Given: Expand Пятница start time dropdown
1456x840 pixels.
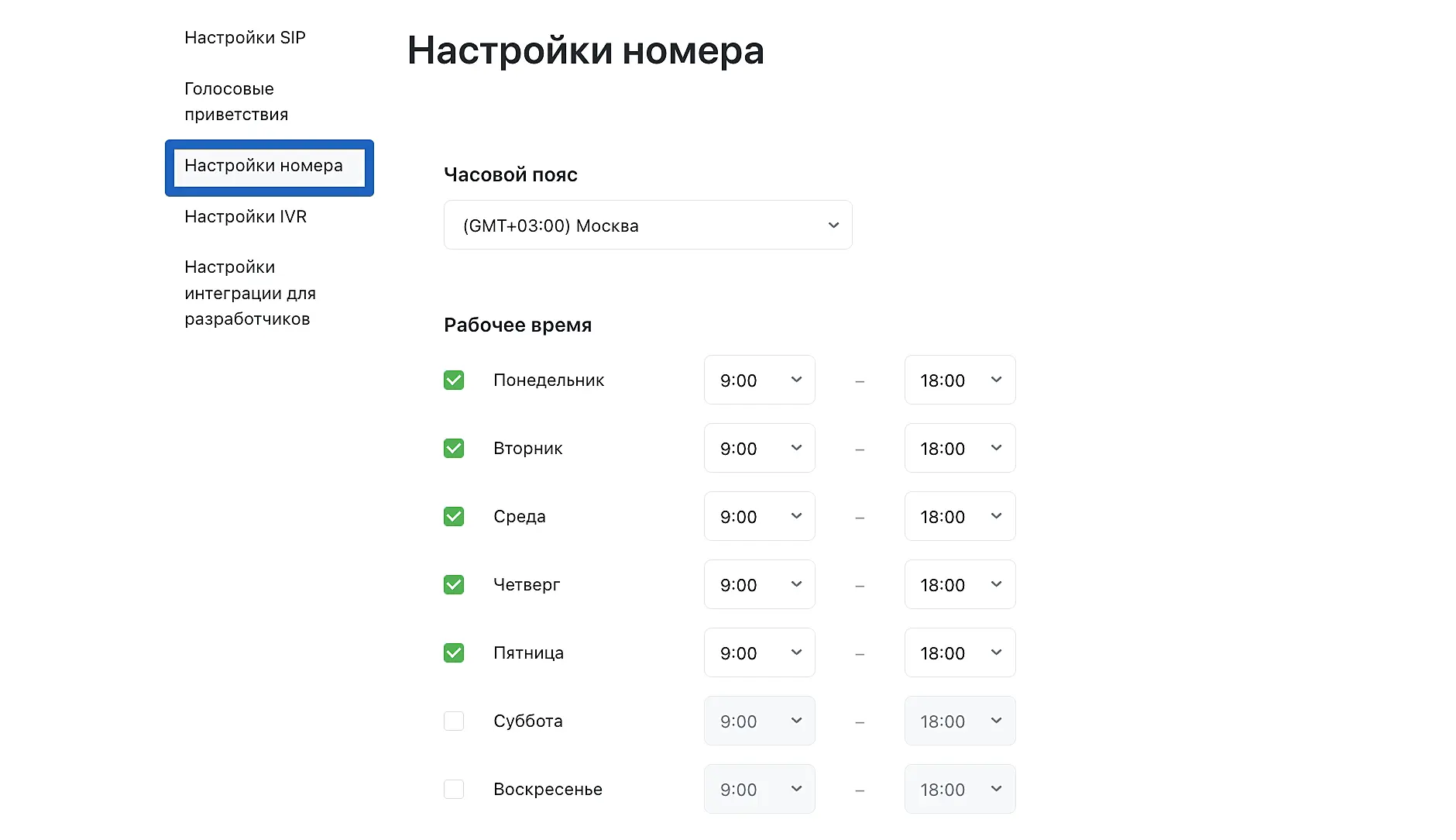Looking at the screenshot, I should (x=759, y=653).
